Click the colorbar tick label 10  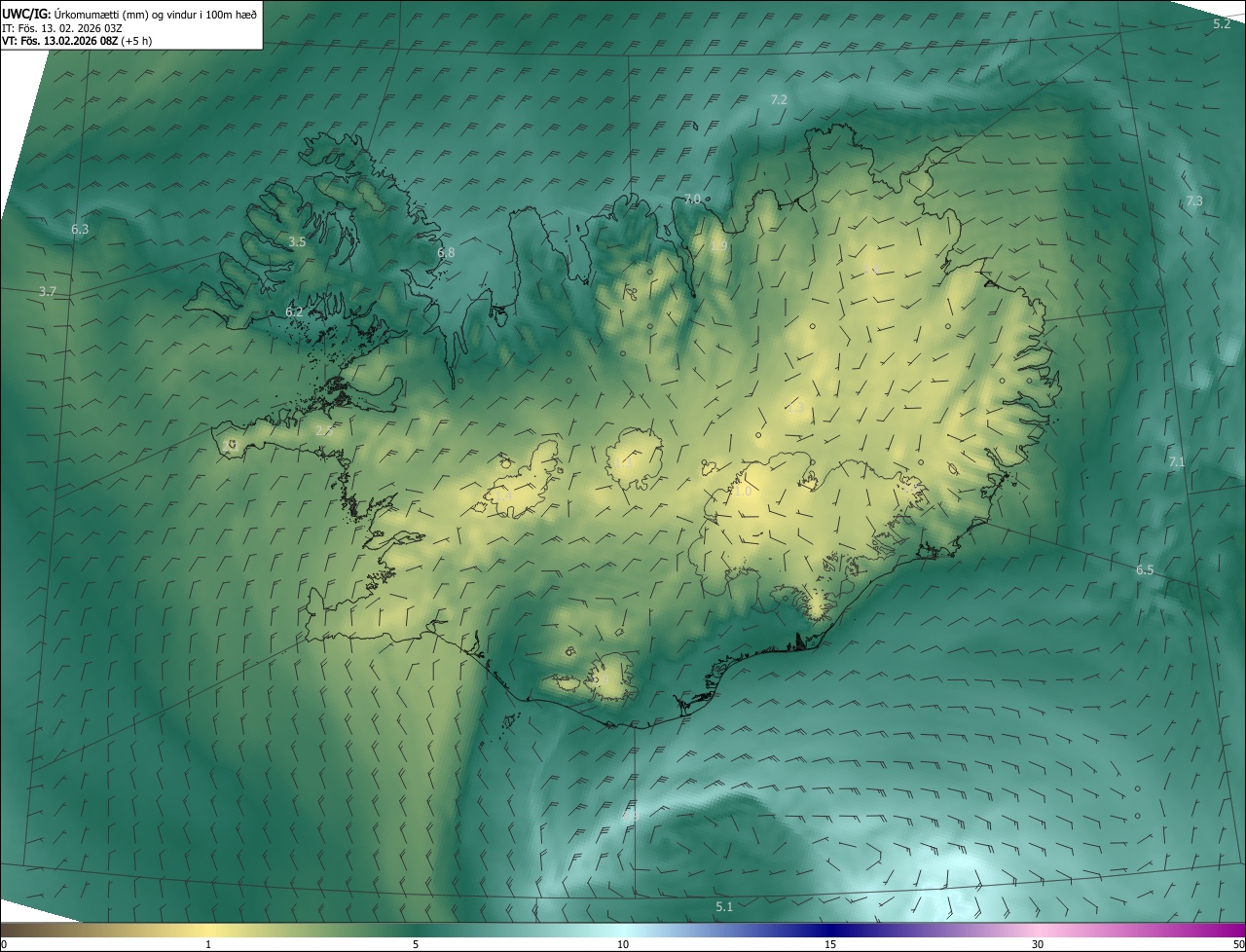point(623,944)
